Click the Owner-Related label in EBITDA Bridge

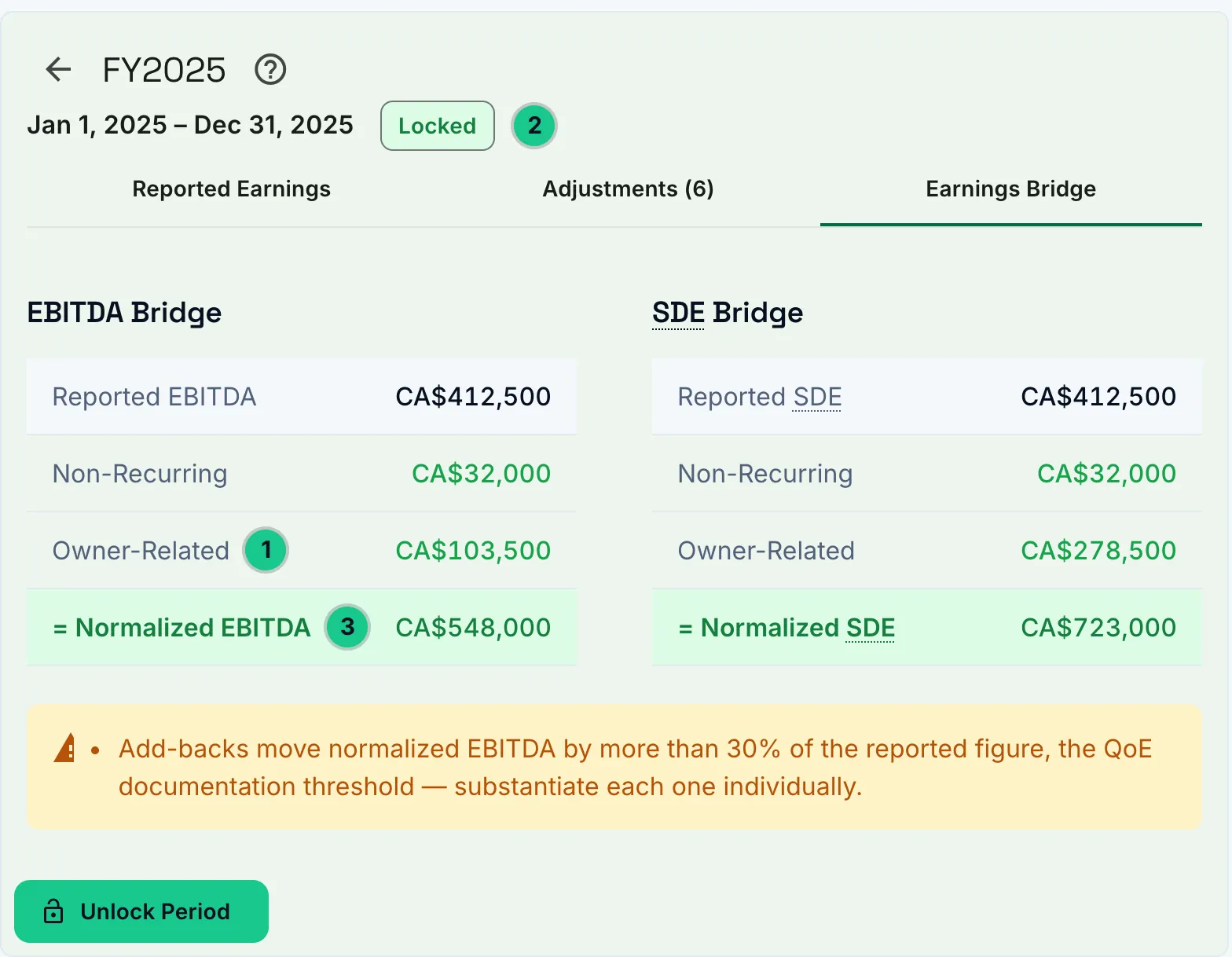pos(141,551)
